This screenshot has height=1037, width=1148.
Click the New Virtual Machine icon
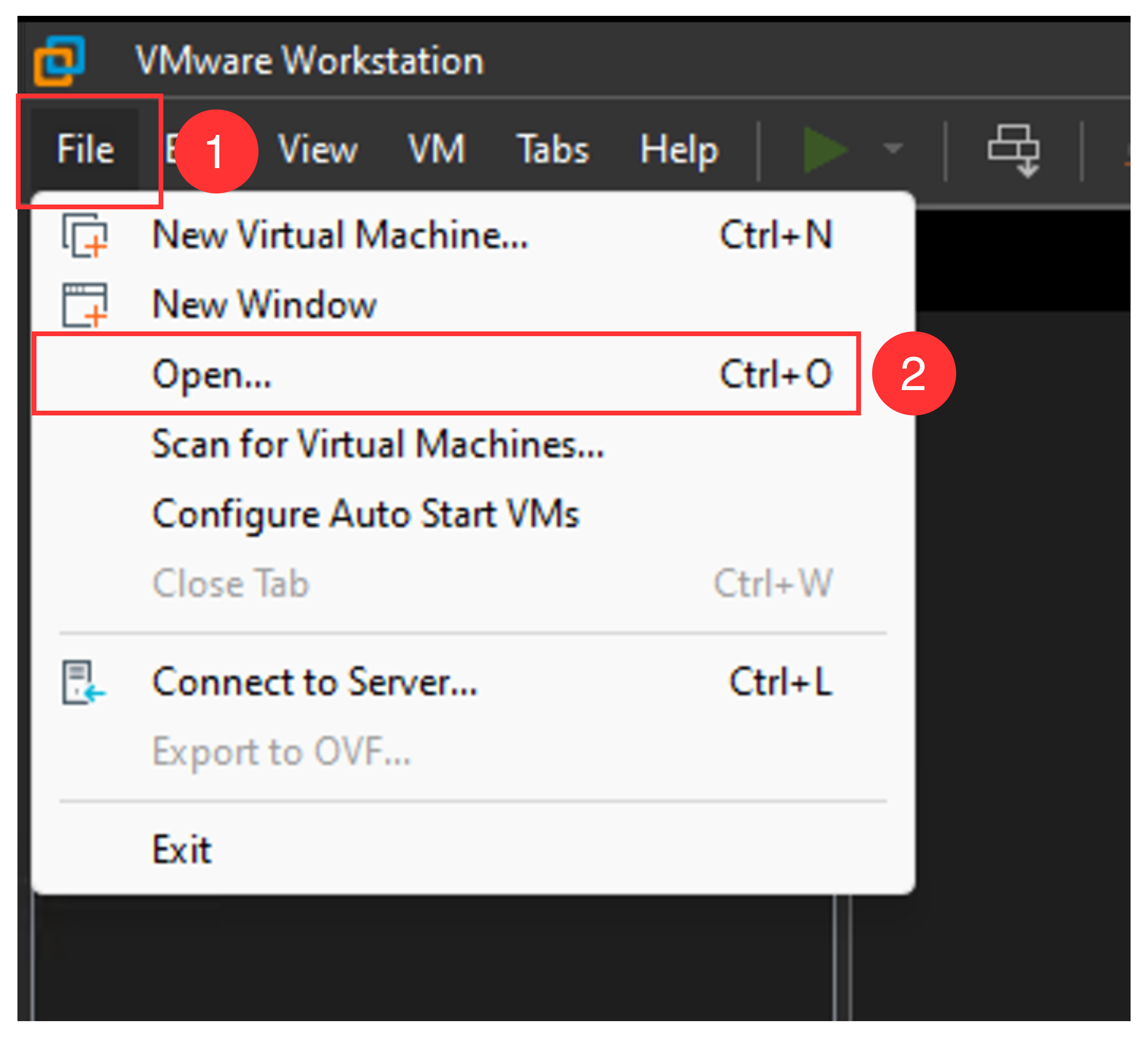(84, 235)
